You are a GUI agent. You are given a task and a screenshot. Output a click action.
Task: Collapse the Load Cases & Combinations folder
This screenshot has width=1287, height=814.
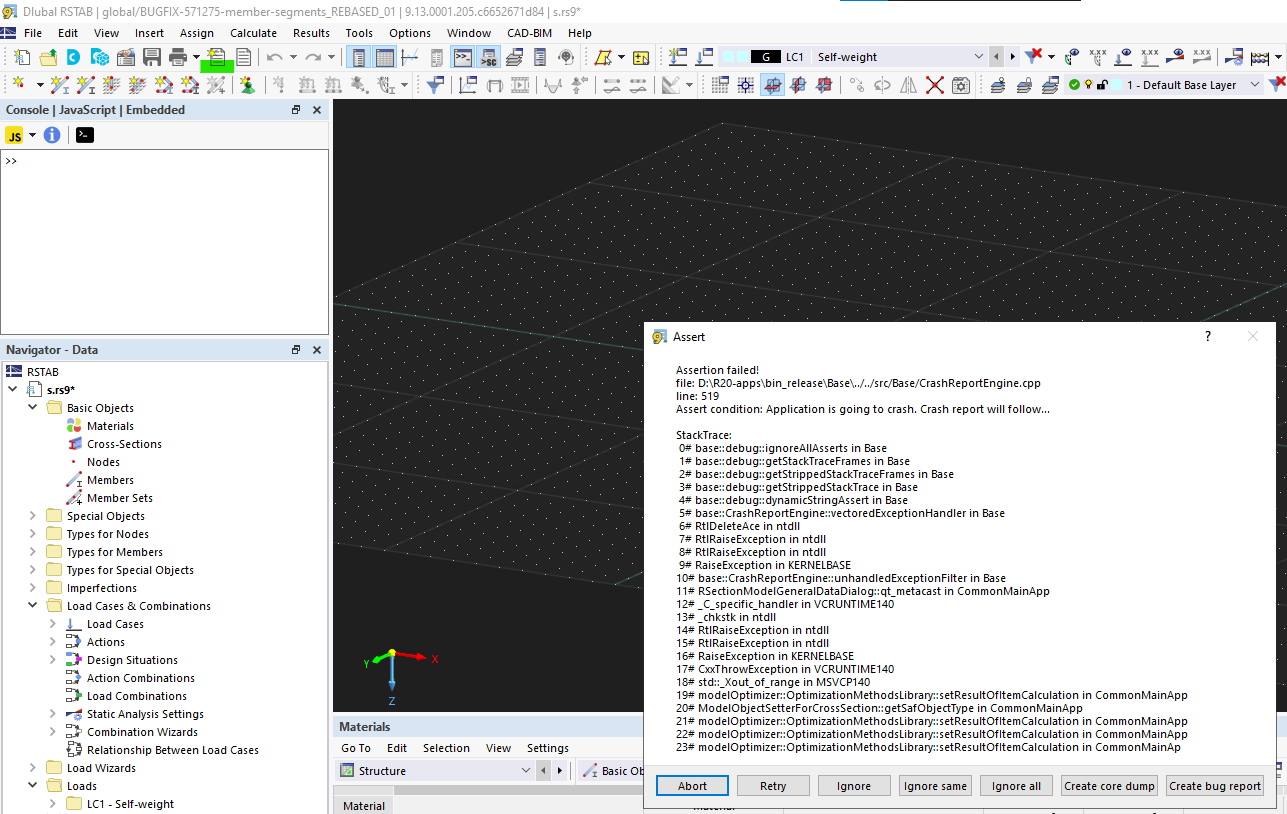(32, 606)
